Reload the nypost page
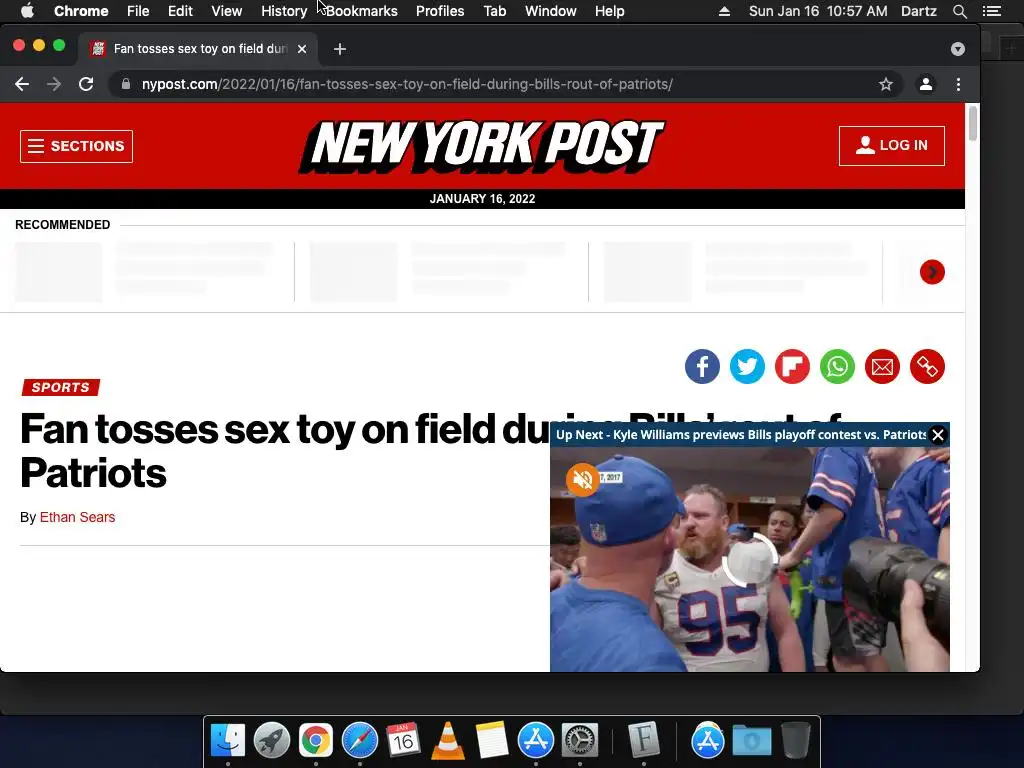 click(x=86, y=84)
